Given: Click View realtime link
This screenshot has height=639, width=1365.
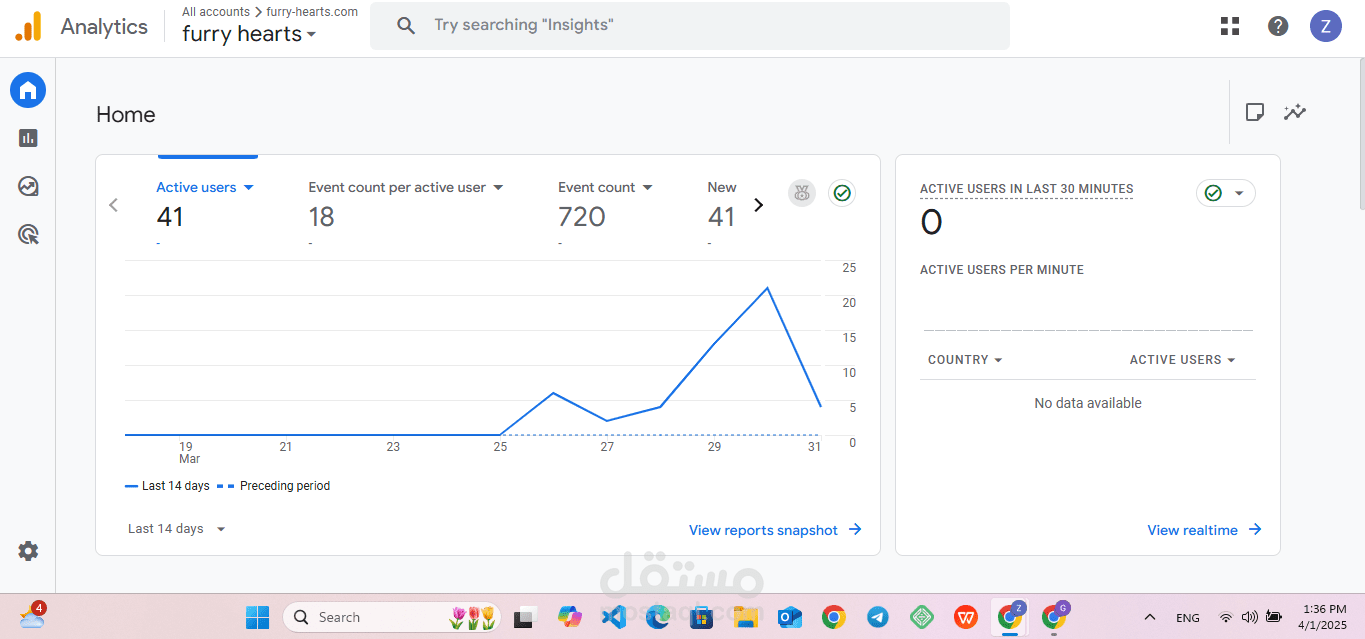Looking at the screenshot, I should 1204,530.
